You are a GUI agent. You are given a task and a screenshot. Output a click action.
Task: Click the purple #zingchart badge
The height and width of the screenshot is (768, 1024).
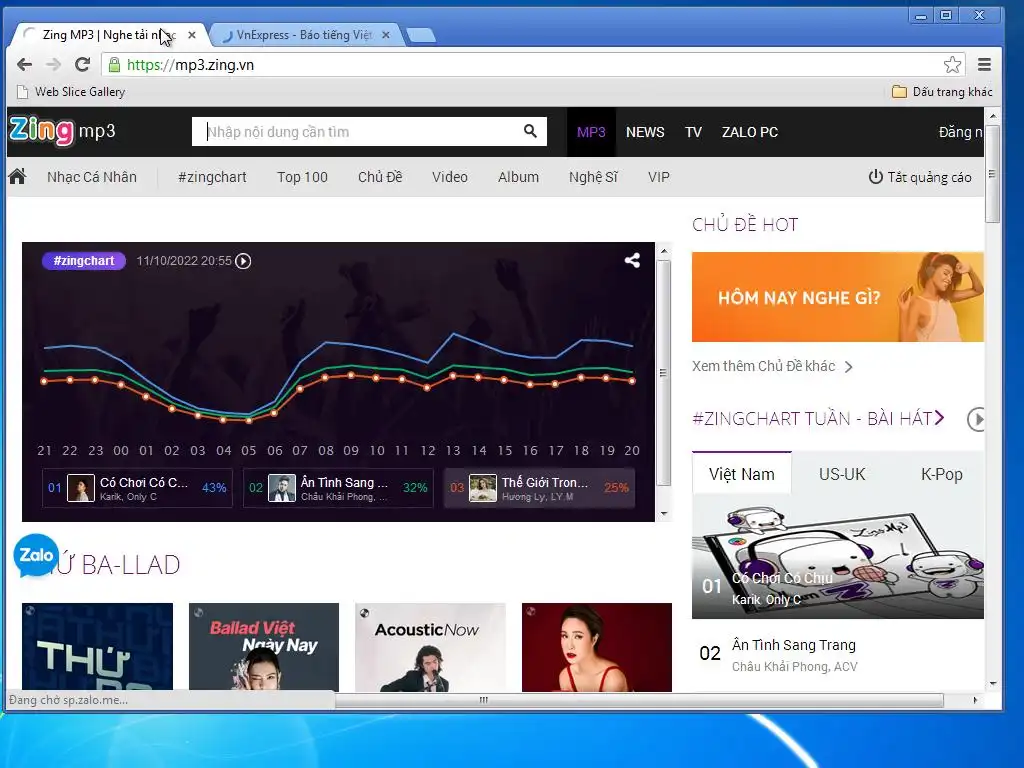point(84,261)
